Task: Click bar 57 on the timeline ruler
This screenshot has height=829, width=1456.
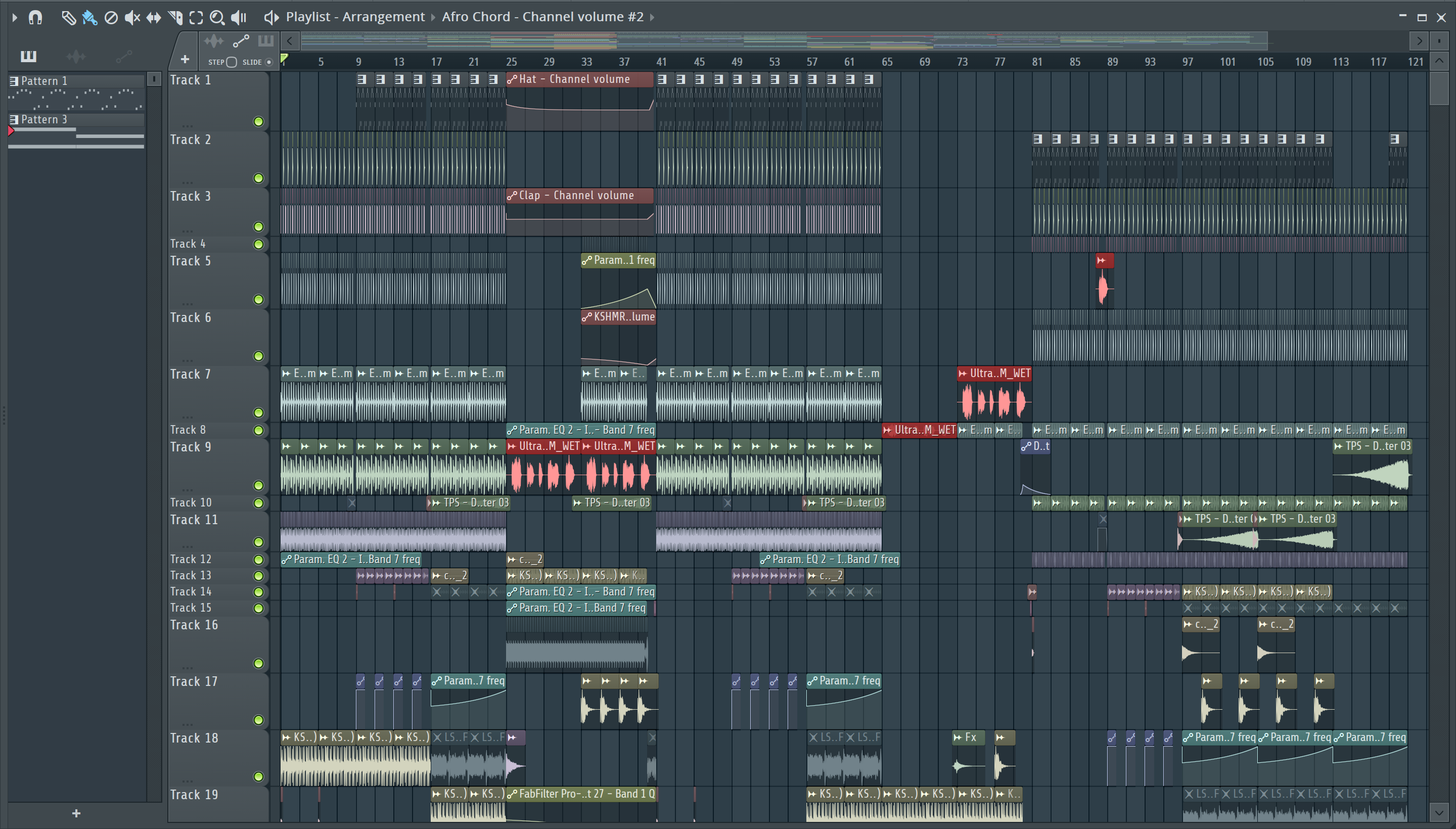Action: coord(812,62)
